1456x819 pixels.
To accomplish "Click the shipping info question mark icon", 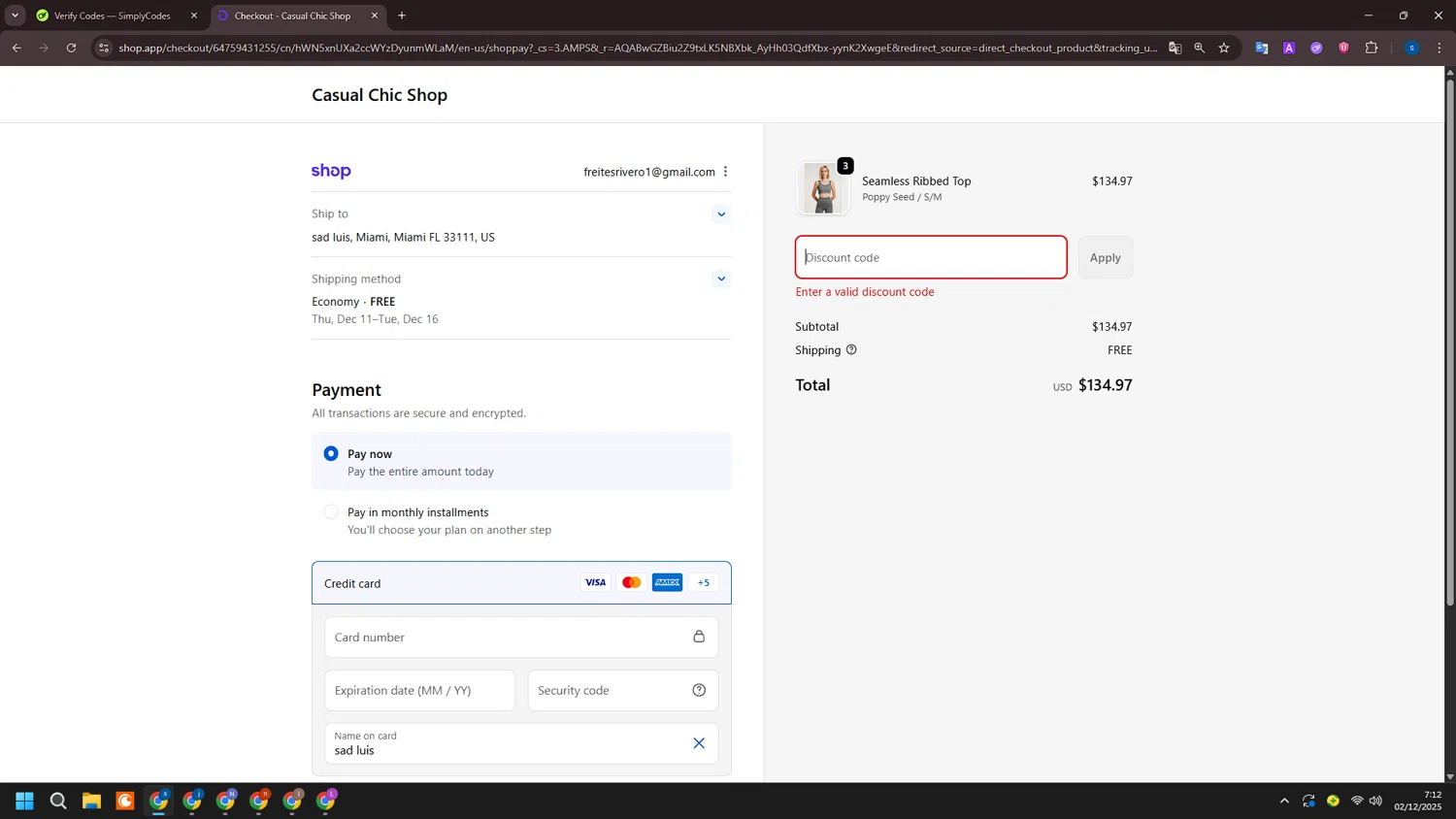I will (851, 350).
